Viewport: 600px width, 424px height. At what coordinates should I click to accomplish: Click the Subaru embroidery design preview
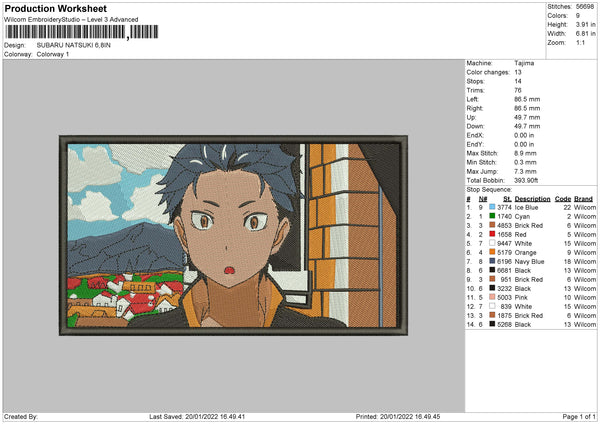pyautogui.click(x=233, y=235)
